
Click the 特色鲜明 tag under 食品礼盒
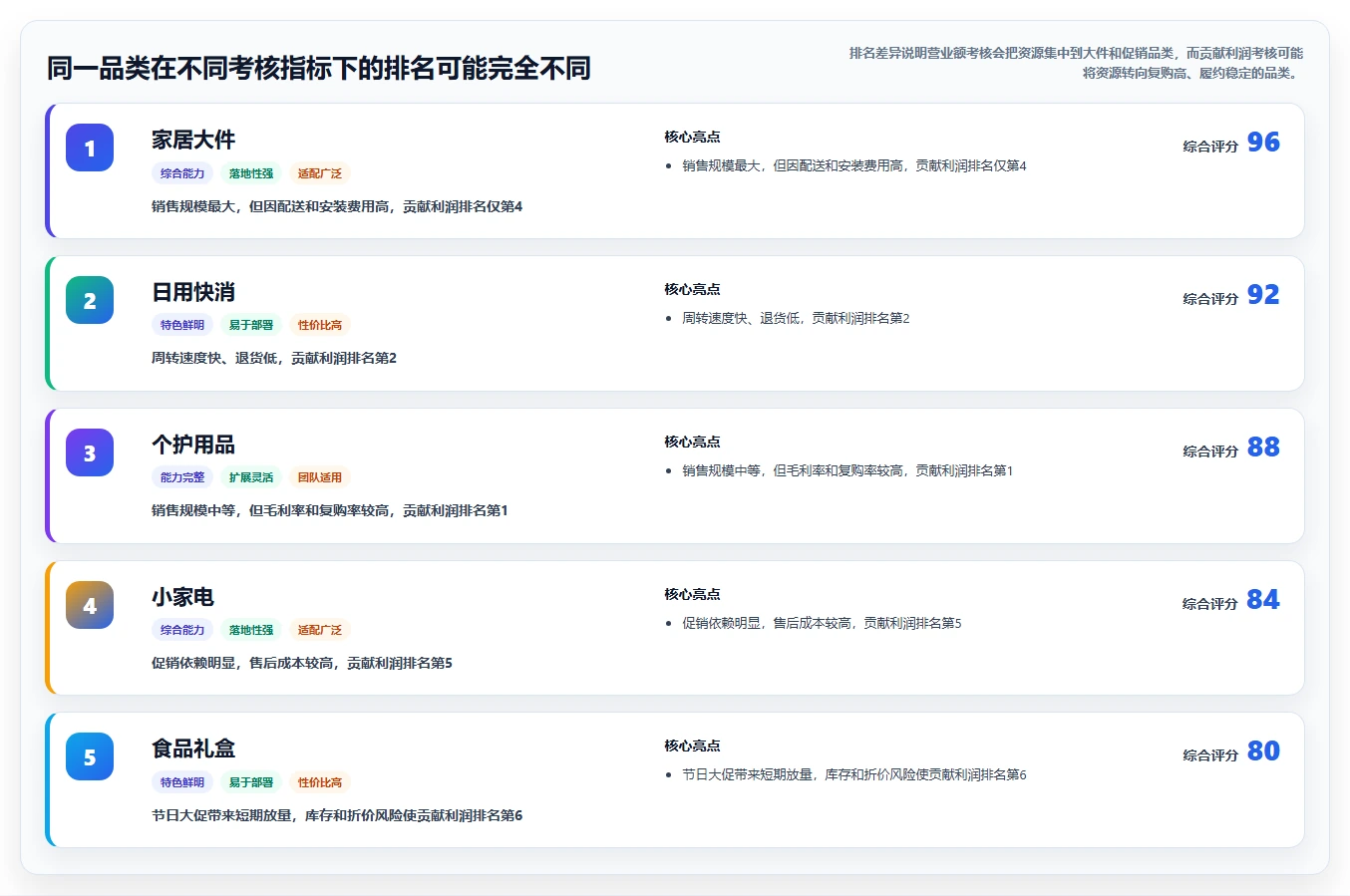(x=182, y=782)
